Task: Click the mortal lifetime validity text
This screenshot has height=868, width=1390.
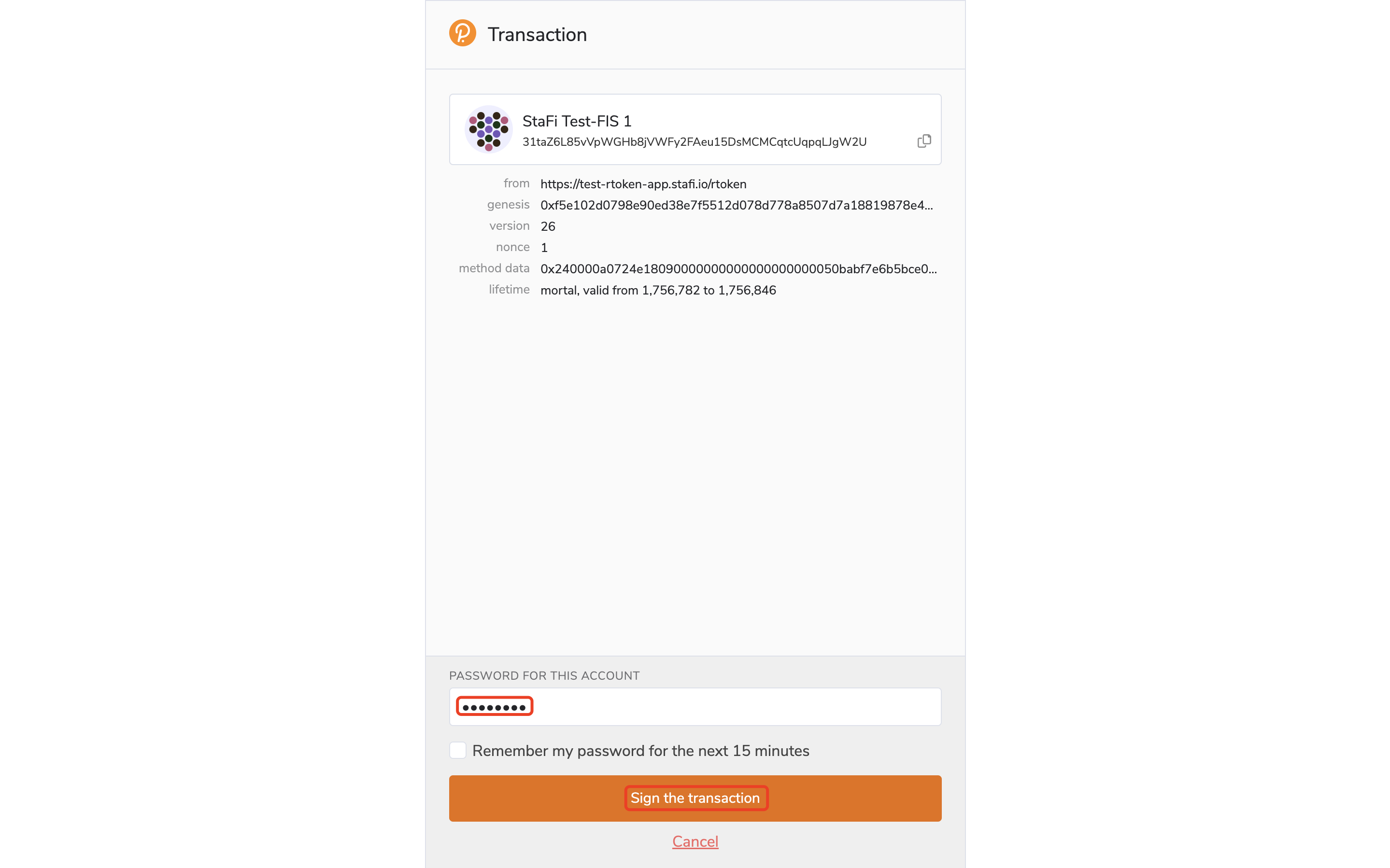Action: [658, 291]
